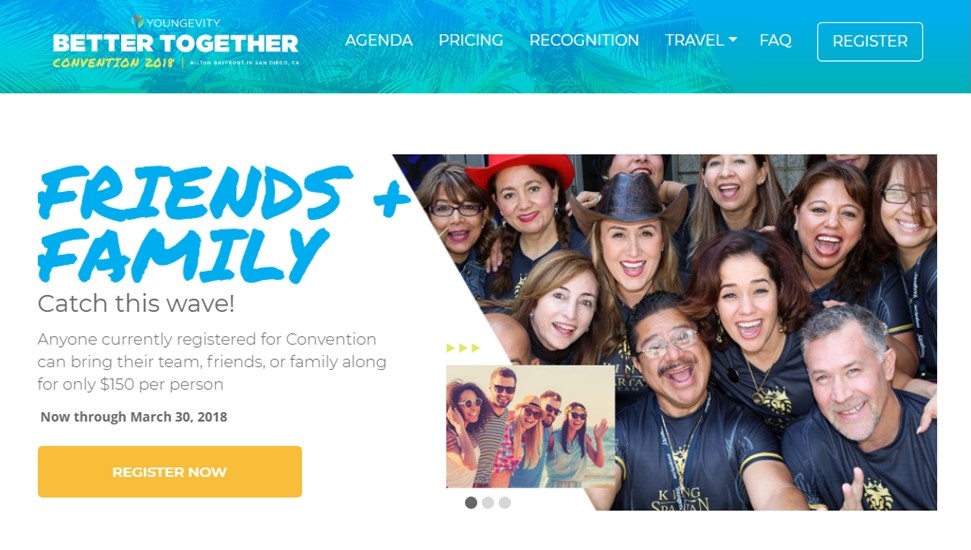Click the Friends + Family headline
971x550 pixels.
pos(223,223)
